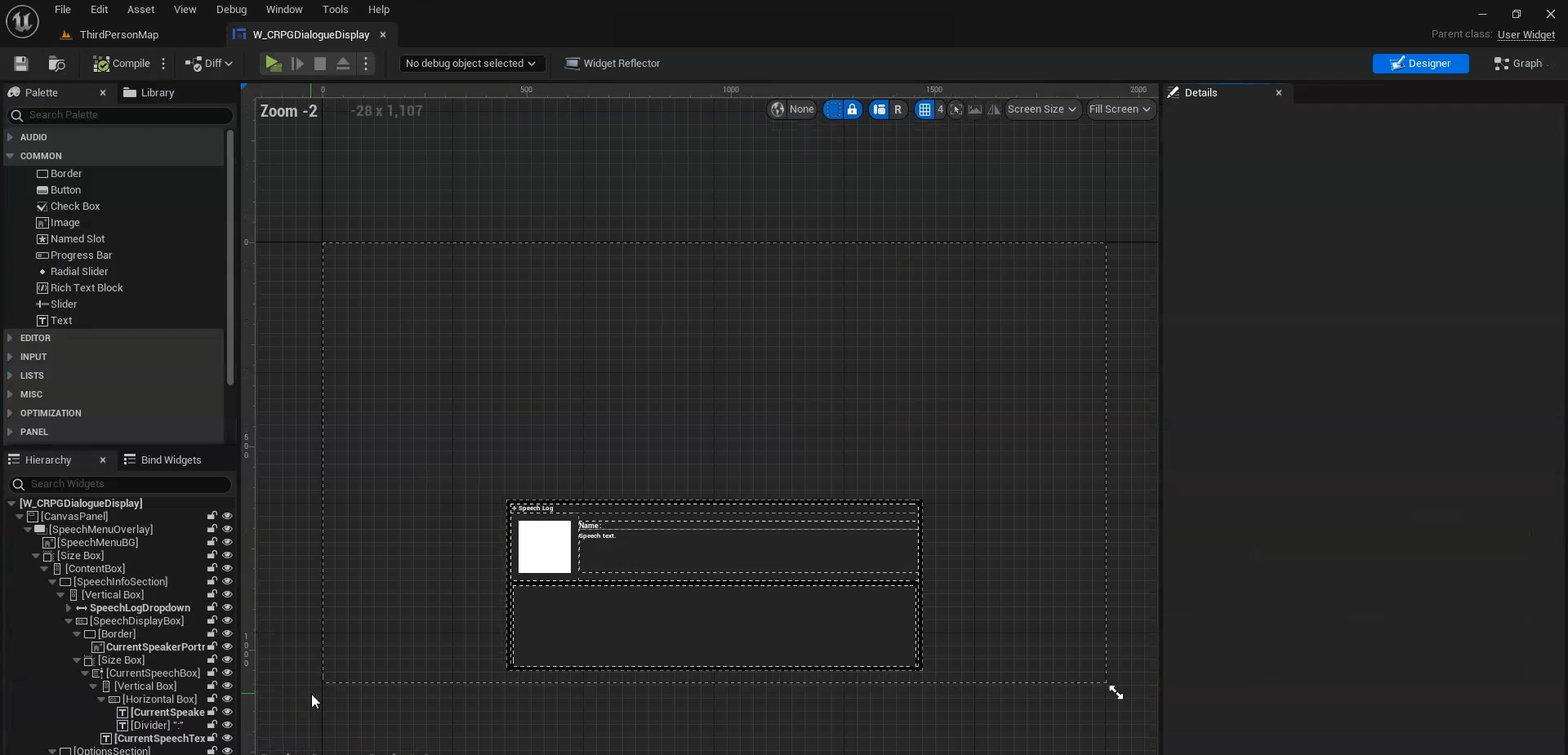The width and height of the screenshot is (1568, 755).
Task: Open the Fill Screen dropdown
Action: (x=1120, y=109)
